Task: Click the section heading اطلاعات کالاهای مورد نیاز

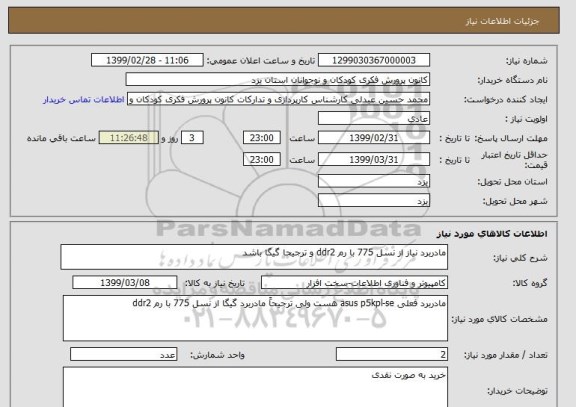Action: [x=492, y=234]
